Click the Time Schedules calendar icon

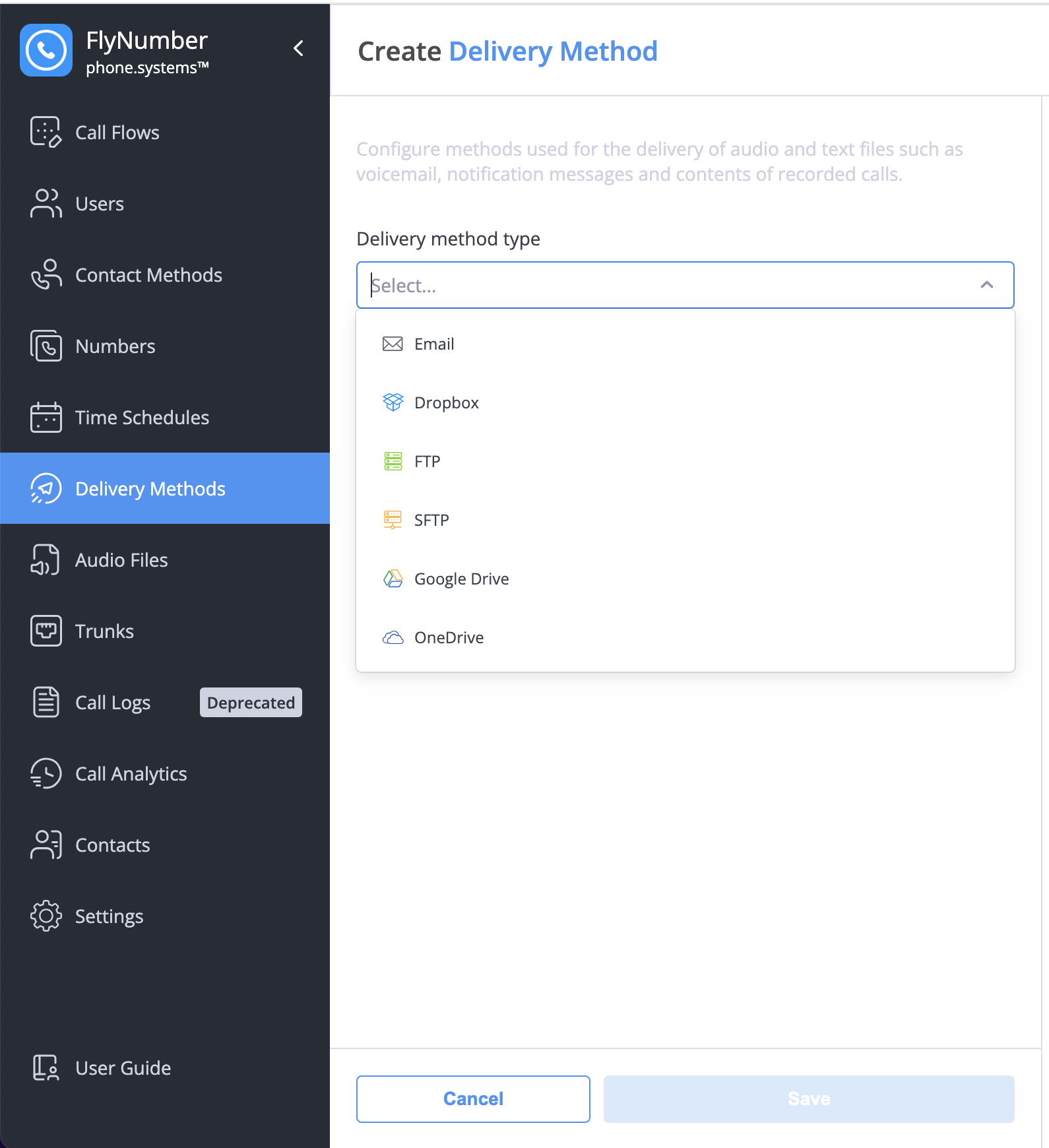46,417
